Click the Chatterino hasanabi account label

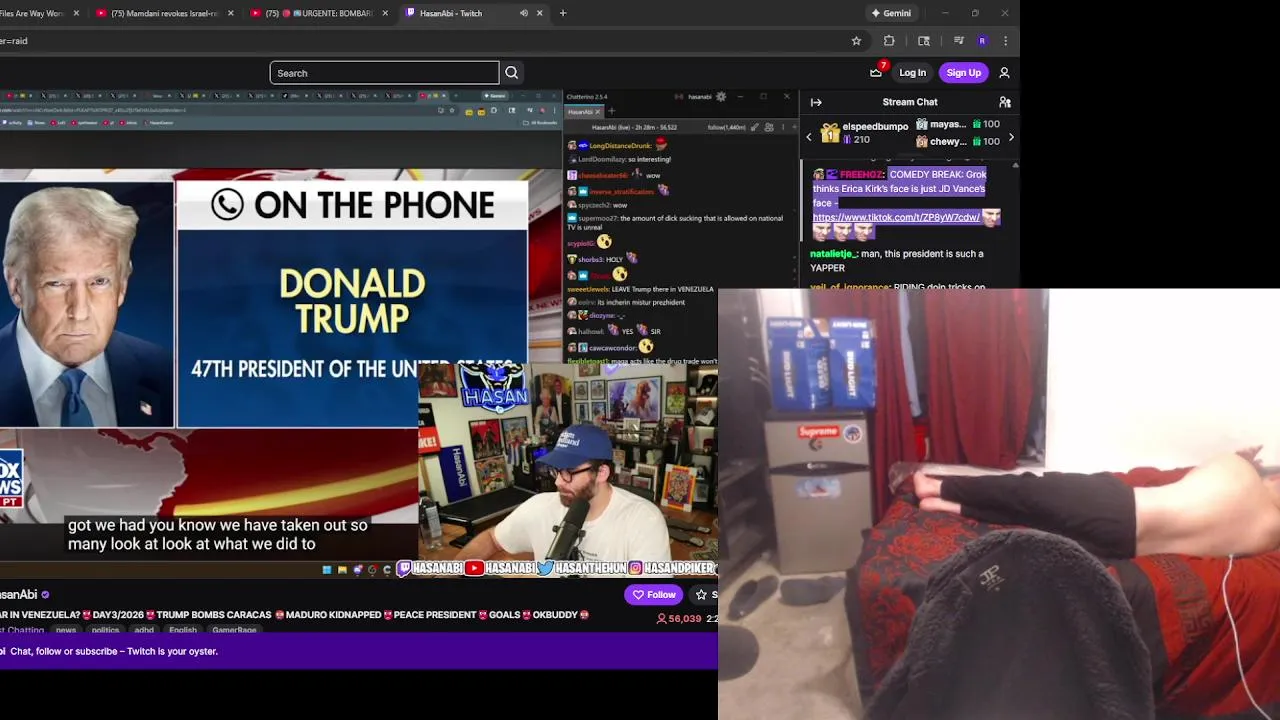[700, 97]
